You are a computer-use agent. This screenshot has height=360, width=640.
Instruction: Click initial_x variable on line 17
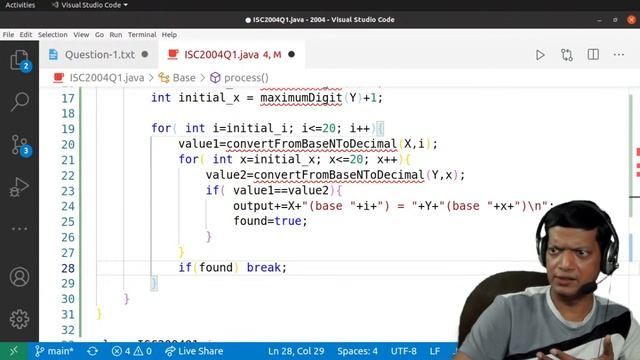click(x=209, y=98)
